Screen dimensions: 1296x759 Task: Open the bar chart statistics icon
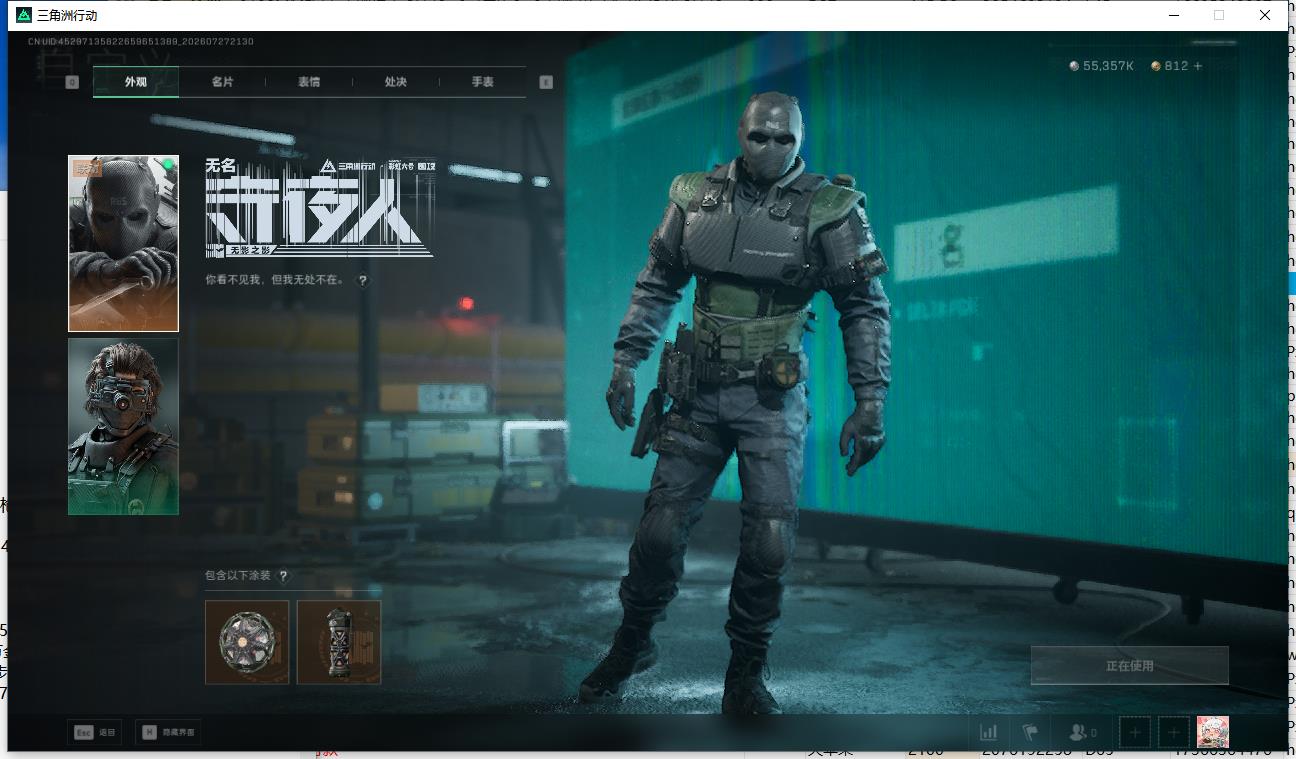(989, 733)
